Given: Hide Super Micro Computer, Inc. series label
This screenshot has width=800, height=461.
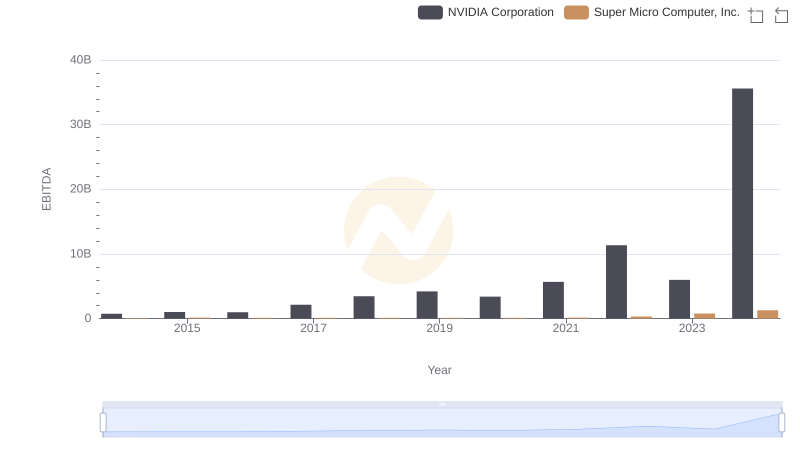Looking at the screenshot, I should tap(666, 12).
